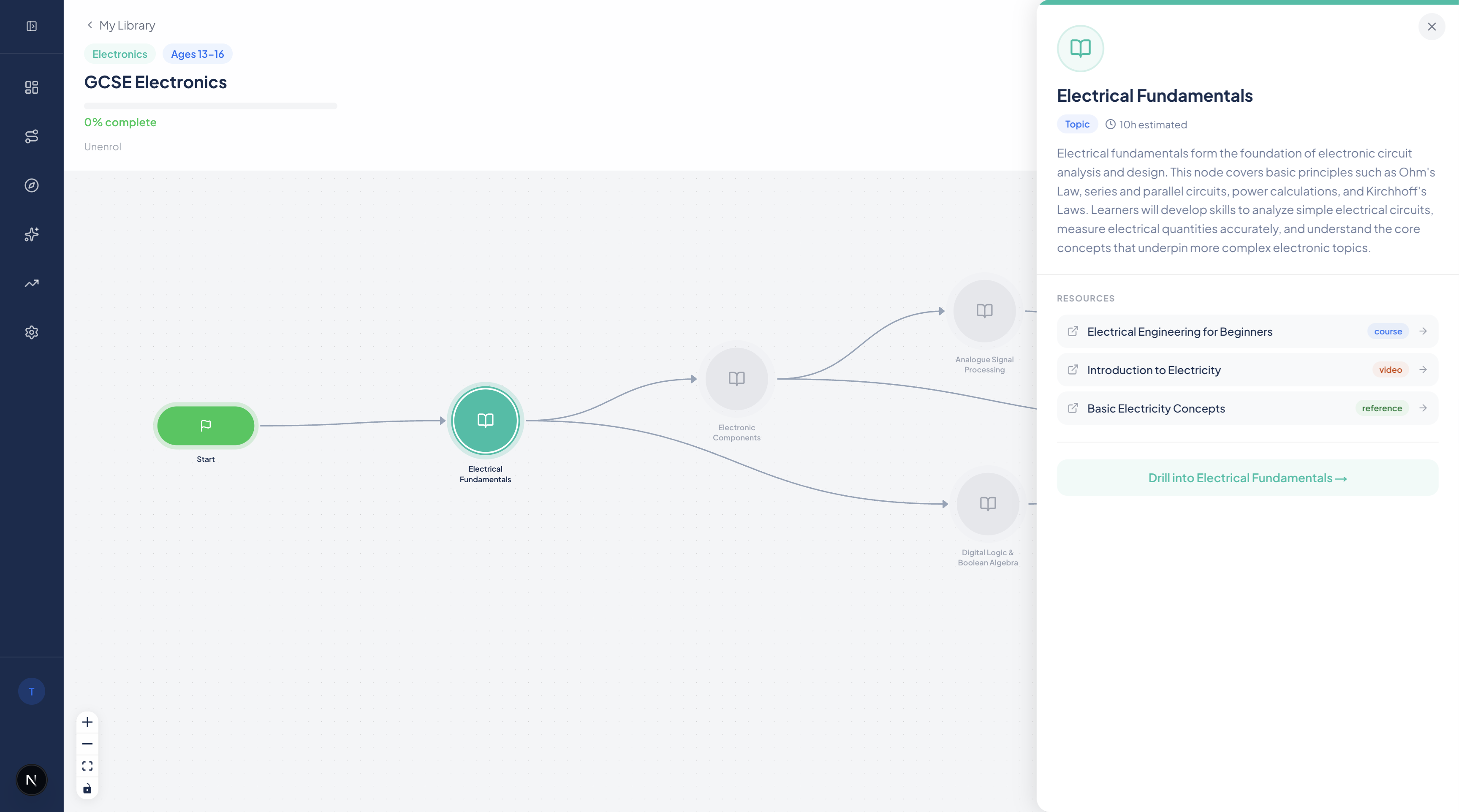The width and height of the screenshot is (1459, 812).
Task: Fit the graph view to screen
Action: click(87, 766)
